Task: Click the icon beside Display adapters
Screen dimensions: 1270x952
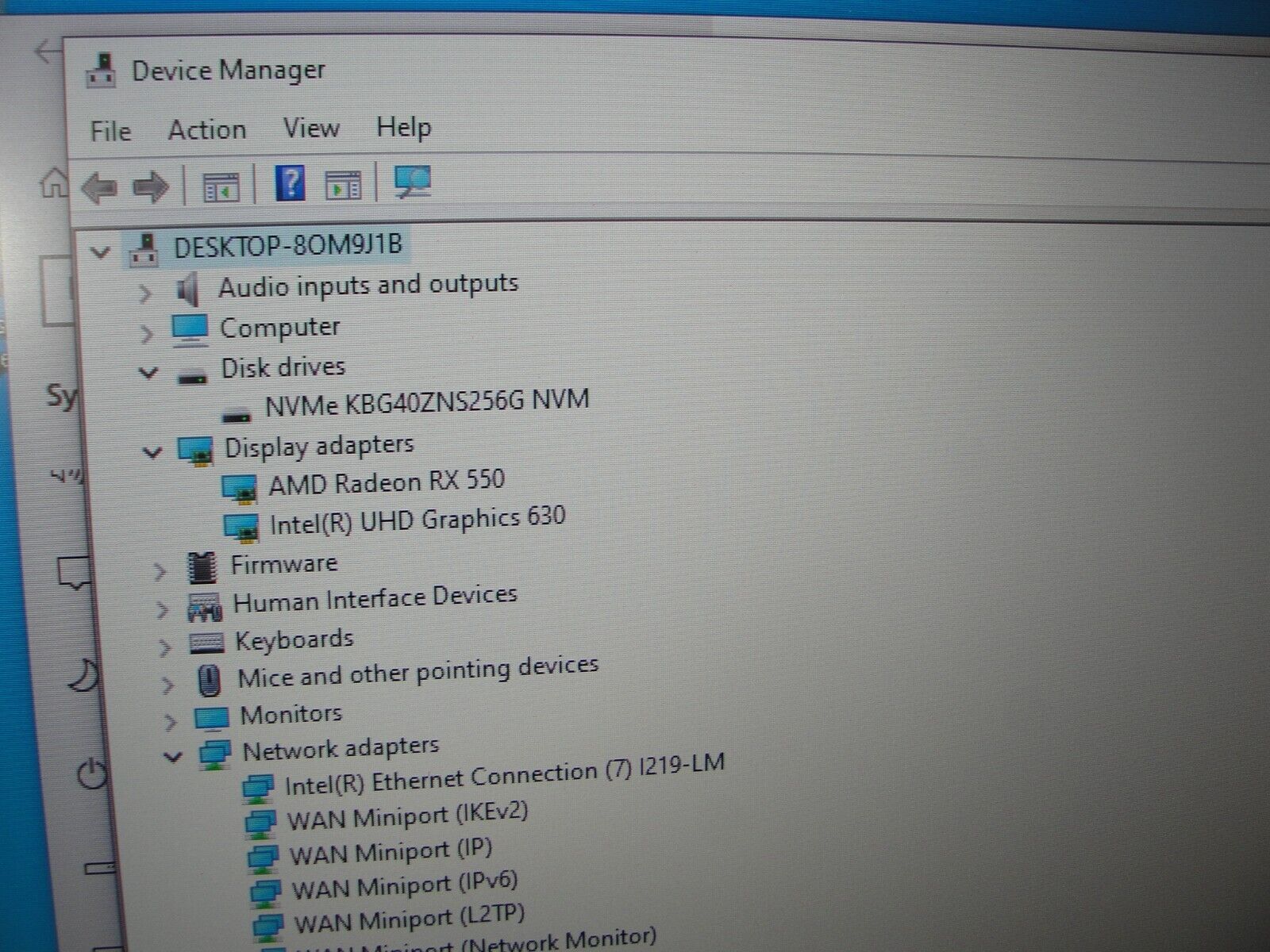Action: point(195,451)
